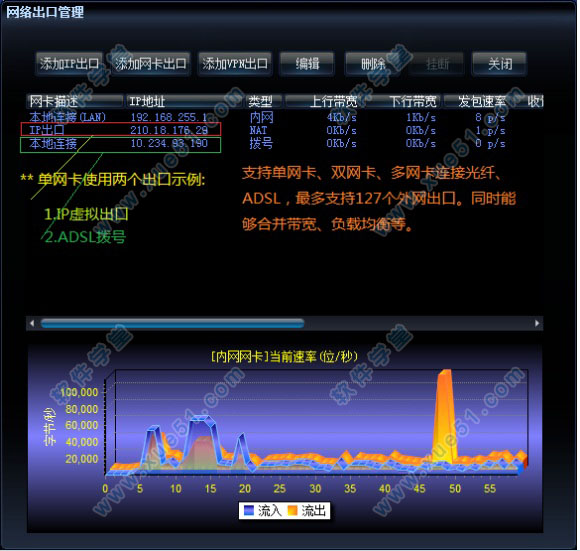Screen dimensions: 580x551
Task: Click the 删除 button
Action: coord(373,64)
